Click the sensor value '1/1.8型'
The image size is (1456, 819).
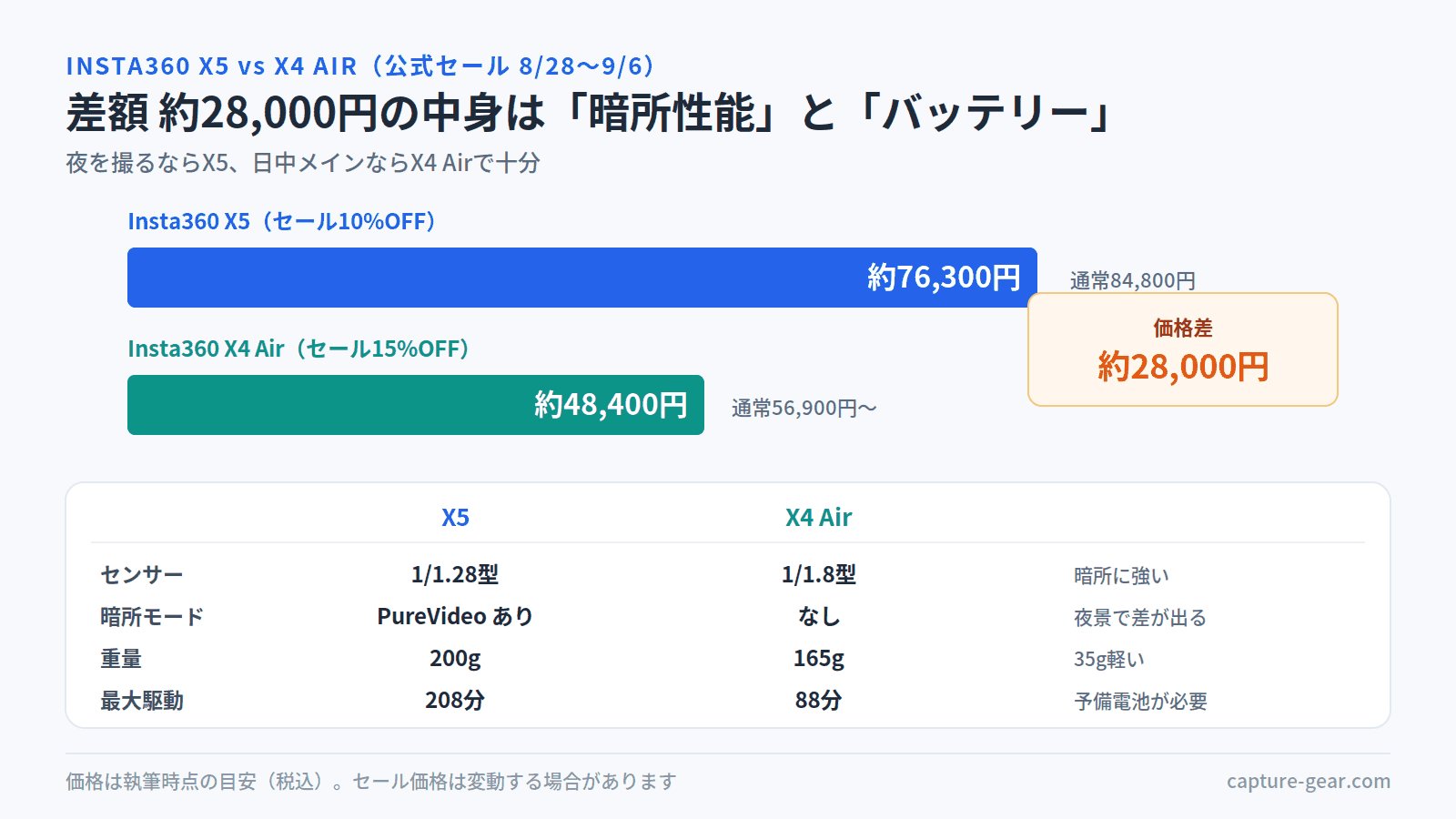[819, 574]
